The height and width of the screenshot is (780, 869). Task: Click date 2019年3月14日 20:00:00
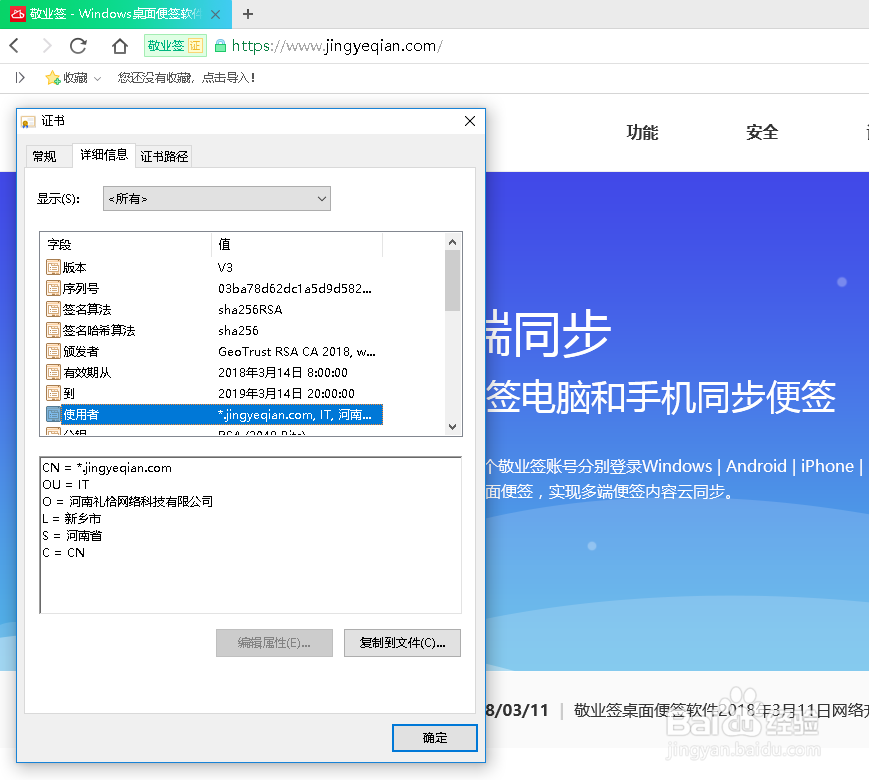286,394
